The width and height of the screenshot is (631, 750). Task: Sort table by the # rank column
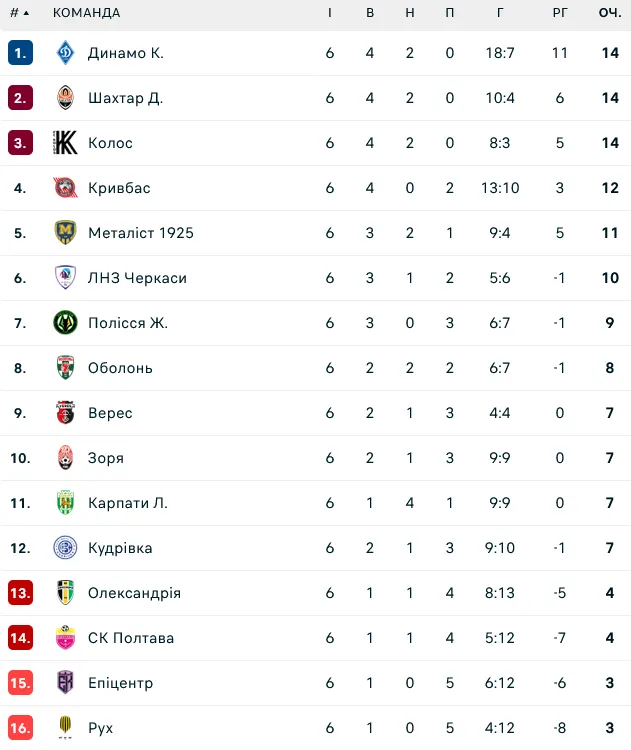tap(14, 13)
